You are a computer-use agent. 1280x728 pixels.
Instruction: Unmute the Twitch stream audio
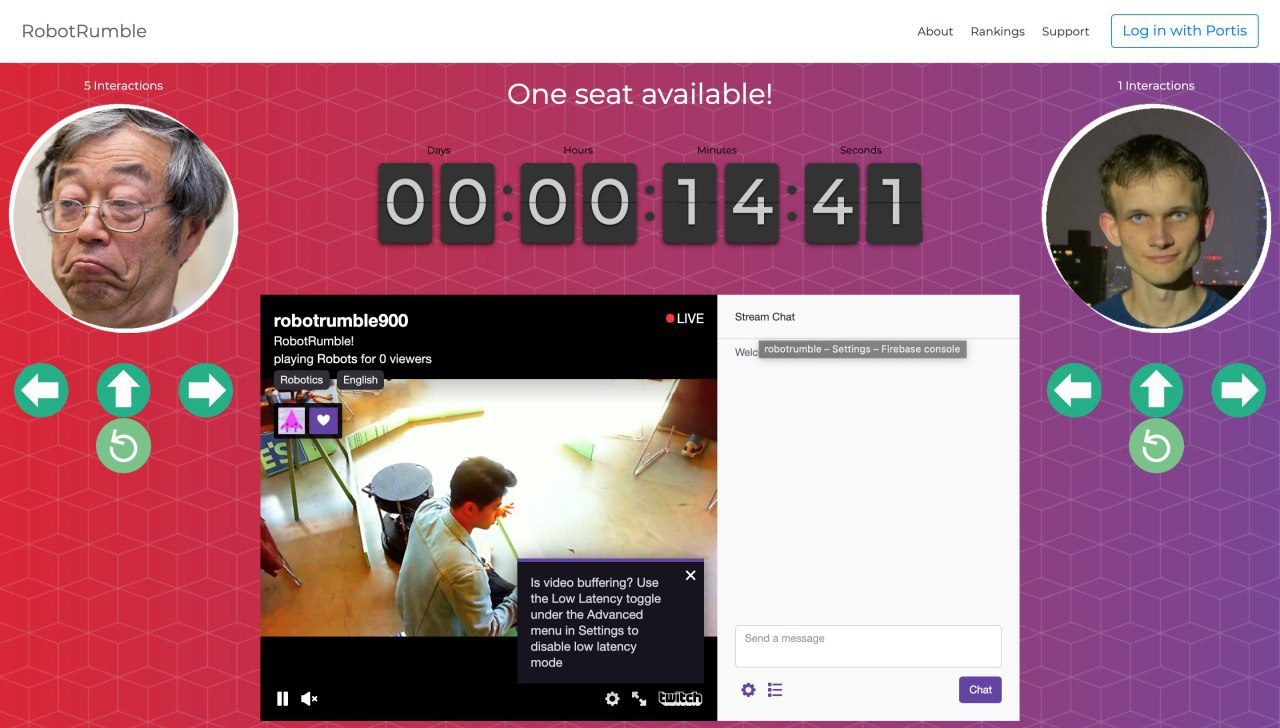(310, 699)
